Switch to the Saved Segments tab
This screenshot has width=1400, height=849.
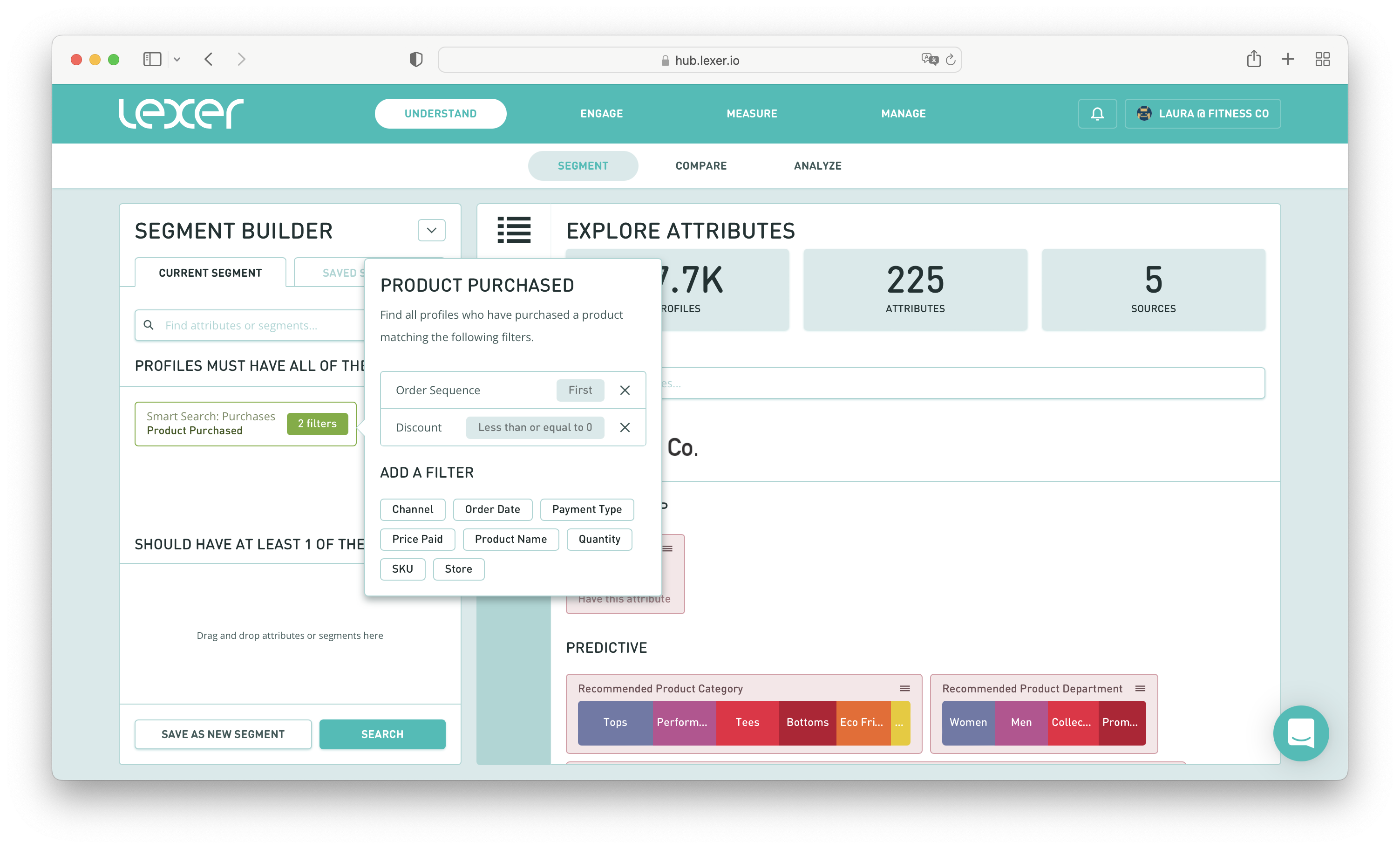coord(330,273)
